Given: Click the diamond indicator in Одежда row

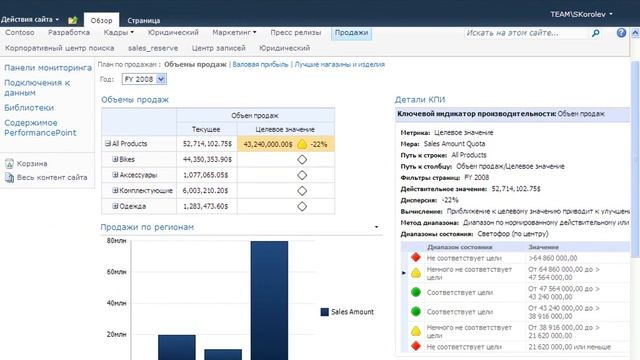Looking at the screenshot, I should coord(302,207).
